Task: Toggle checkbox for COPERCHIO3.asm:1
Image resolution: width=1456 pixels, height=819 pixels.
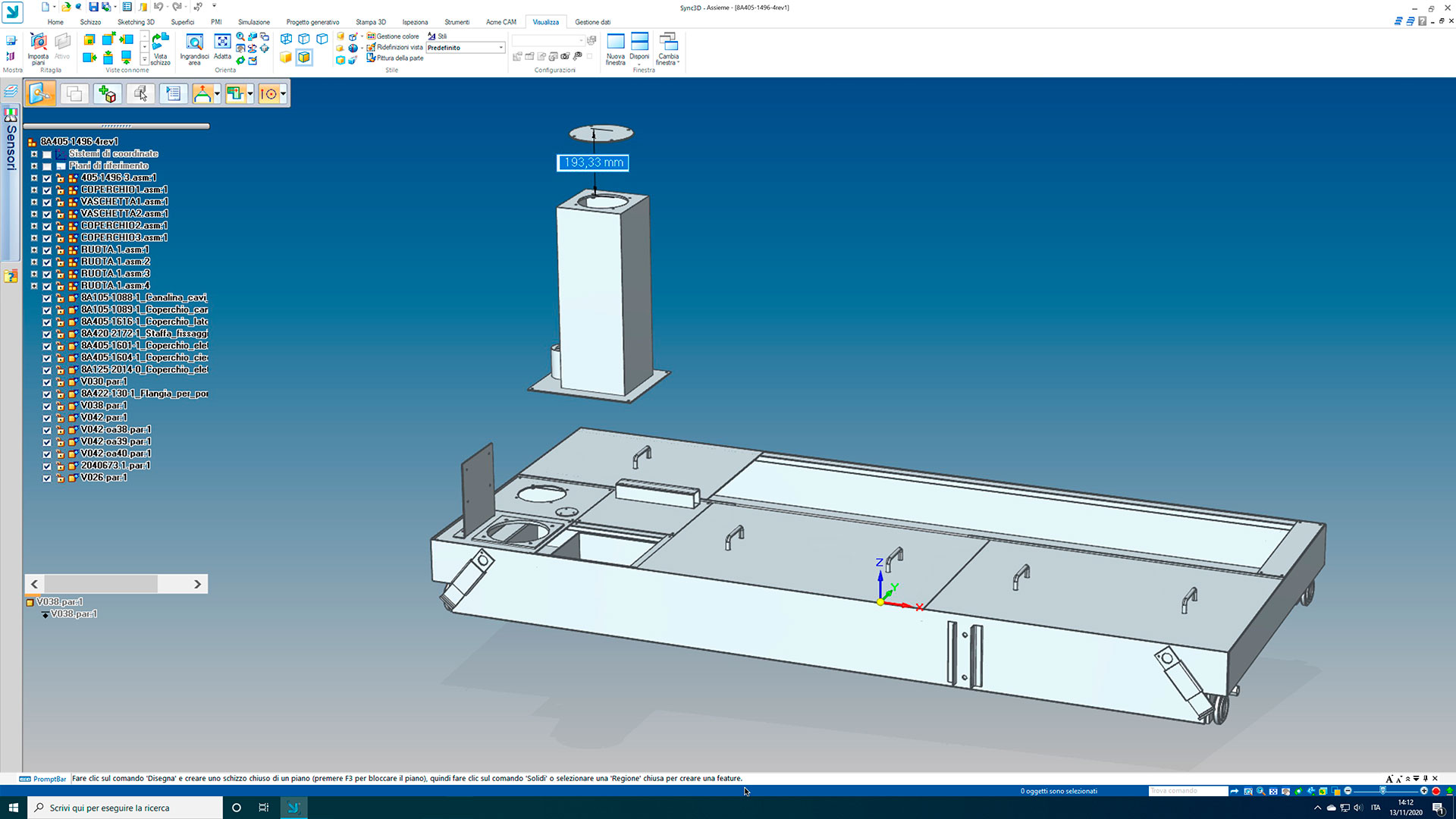Action: 47,238
